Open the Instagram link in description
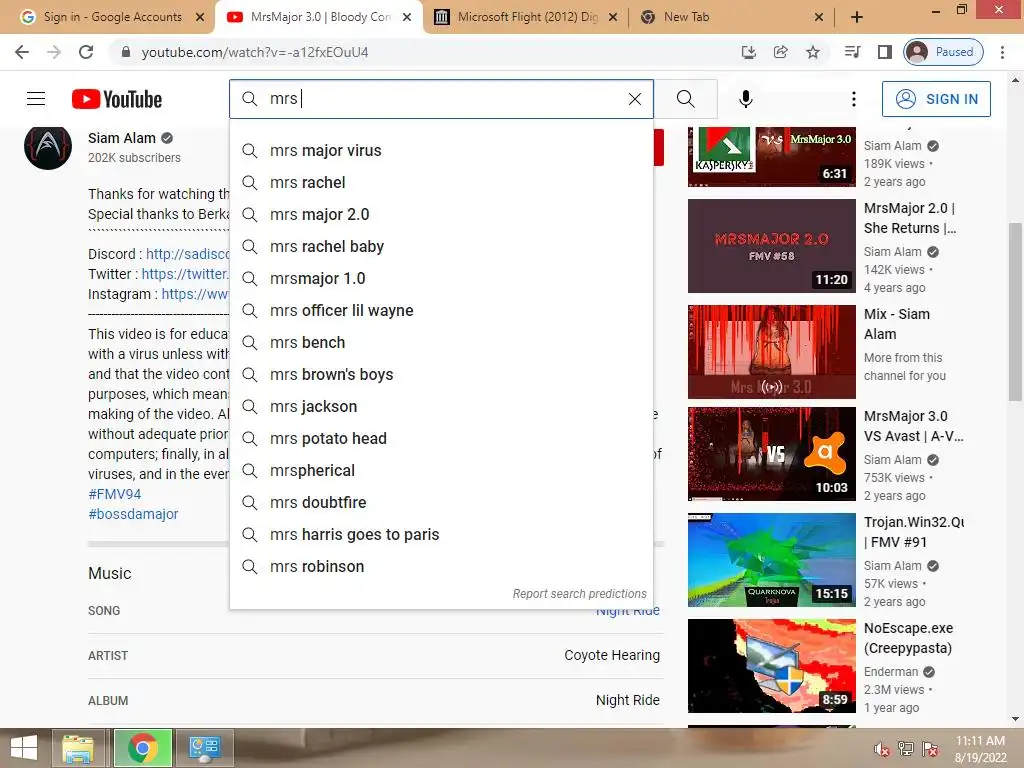 click(195, 295)
